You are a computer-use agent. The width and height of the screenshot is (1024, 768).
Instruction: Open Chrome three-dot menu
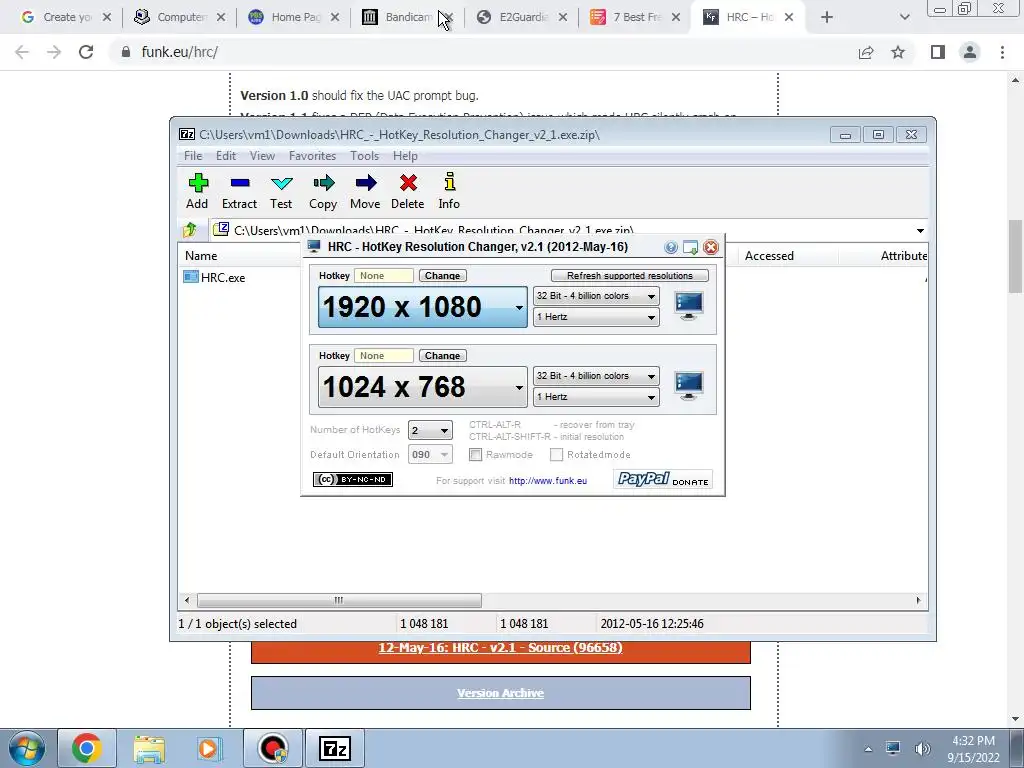coord(1002,52)
